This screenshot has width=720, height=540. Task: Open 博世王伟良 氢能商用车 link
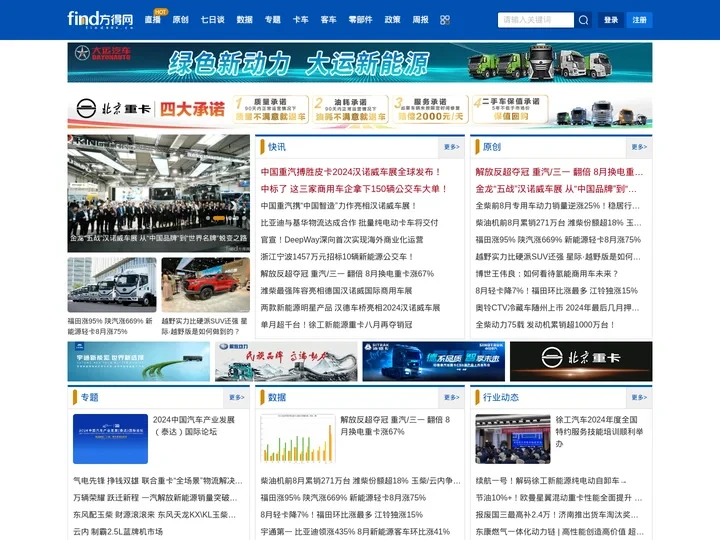coord(547,274)
